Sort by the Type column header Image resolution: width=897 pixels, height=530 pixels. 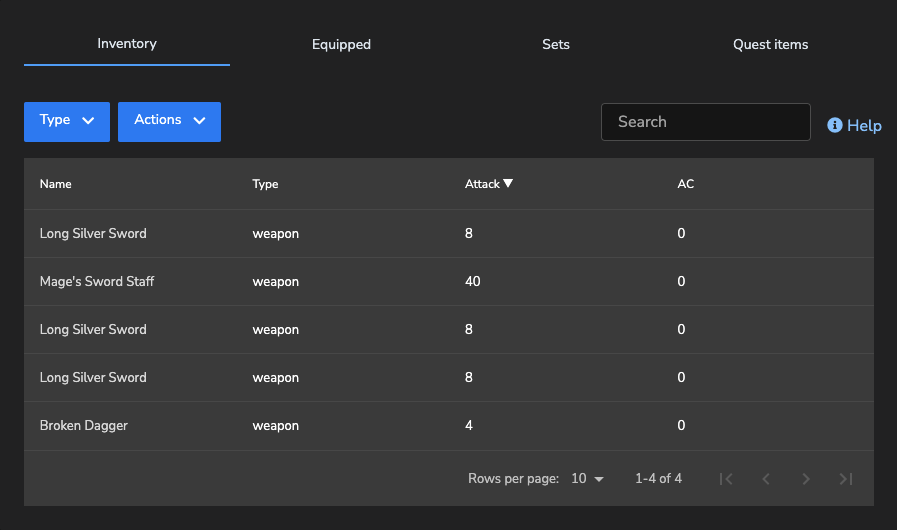[x=265, y=184]
